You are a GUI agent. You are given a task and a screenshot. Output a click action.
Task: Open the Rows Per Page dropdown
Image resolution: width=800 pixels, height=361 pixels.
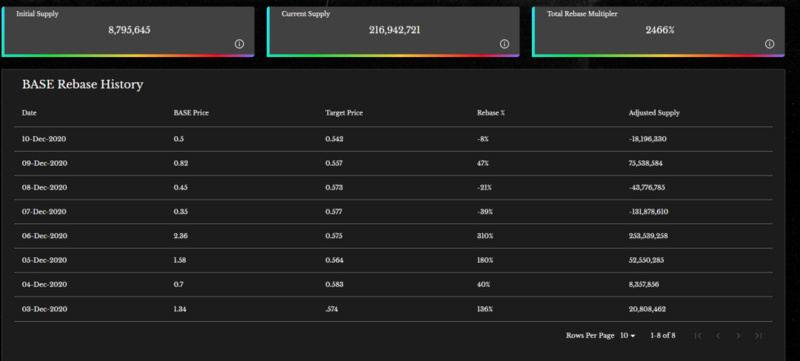tap(628, 336)
